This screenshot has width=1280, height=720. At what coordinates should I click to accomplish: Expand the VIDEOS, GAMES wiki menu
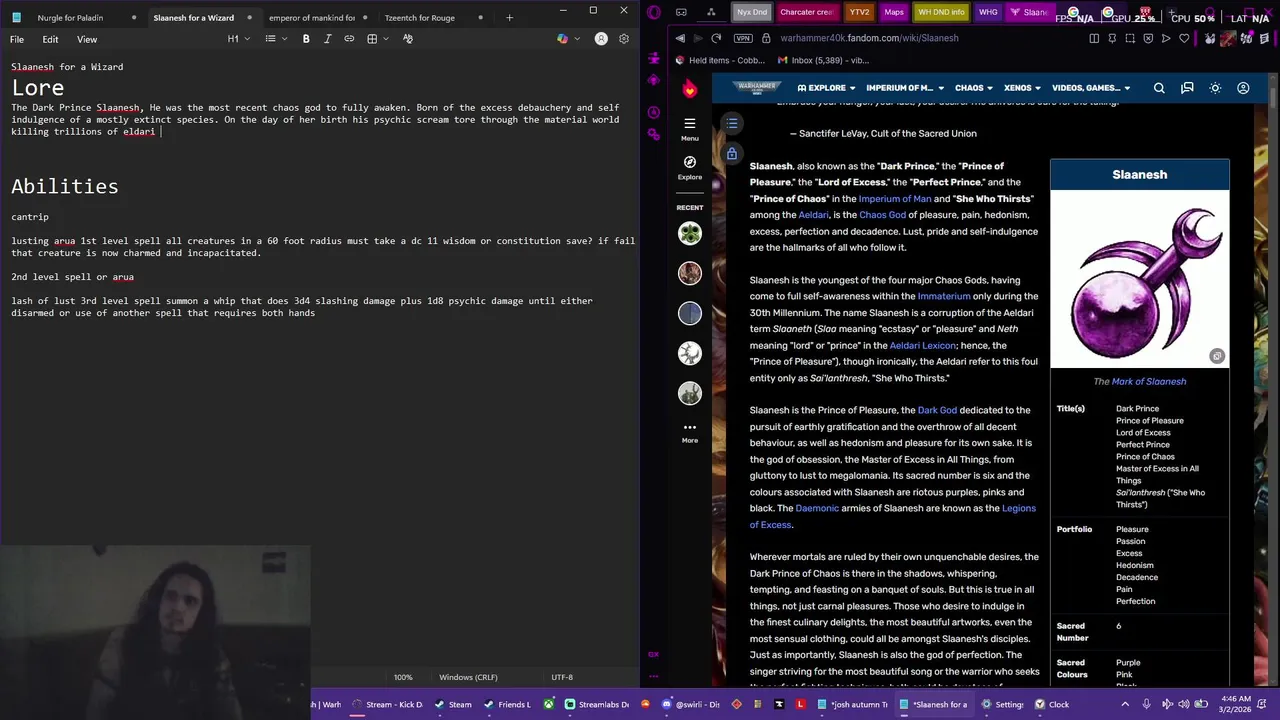click(x=1090, y=88)
